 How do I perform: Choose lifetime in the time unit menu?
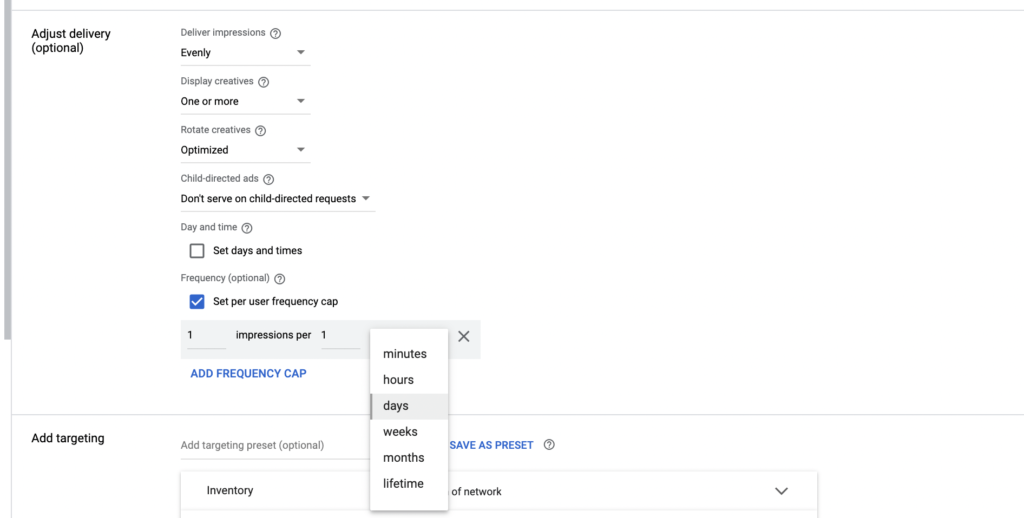[403, 484]
